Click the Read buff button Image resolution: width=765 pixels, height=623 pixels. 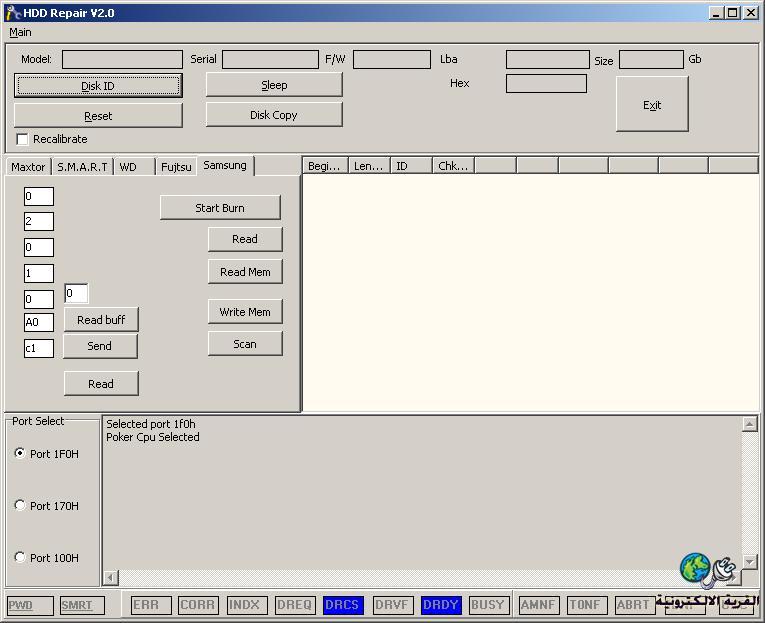(101, 320)
